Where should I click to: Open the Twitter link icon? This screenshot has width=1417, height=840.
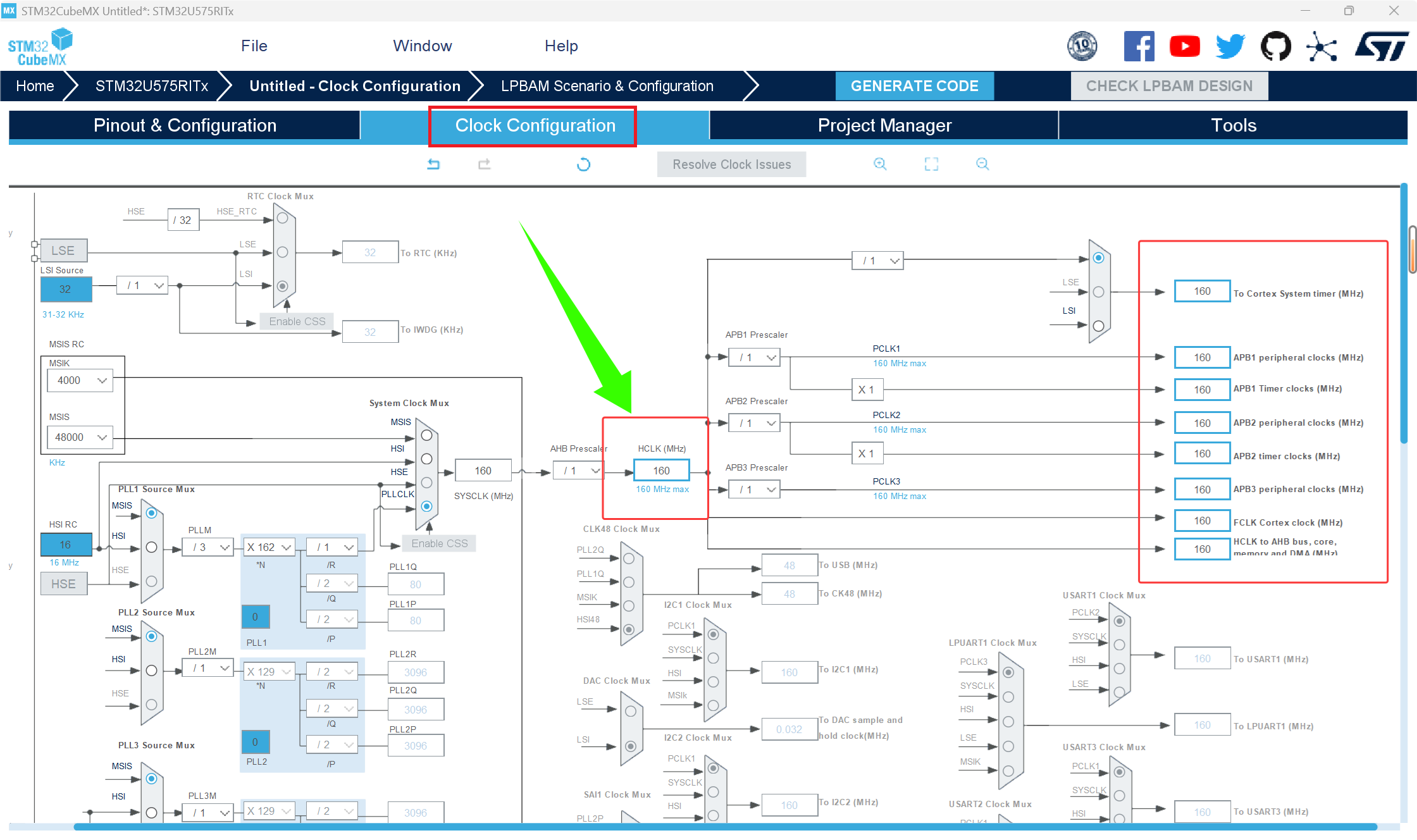[x=1230, y=46]
